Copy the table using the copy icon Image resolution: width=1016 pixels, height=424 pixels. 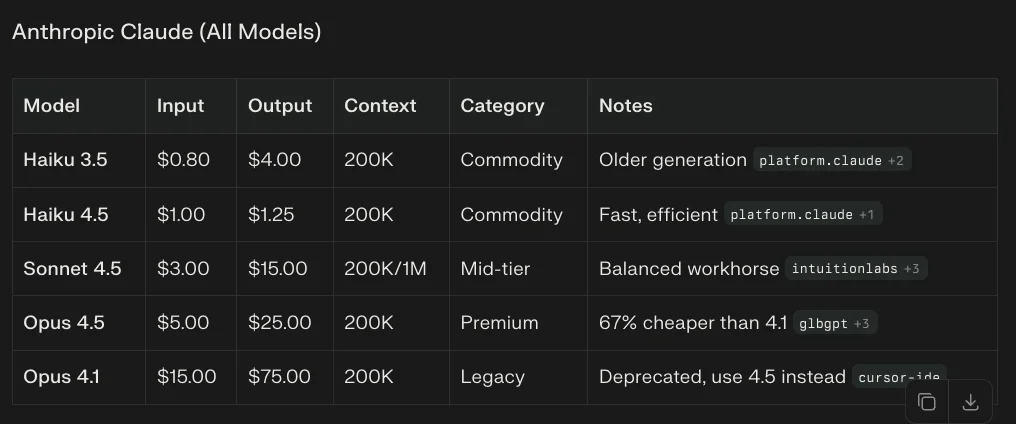point(927,402)
